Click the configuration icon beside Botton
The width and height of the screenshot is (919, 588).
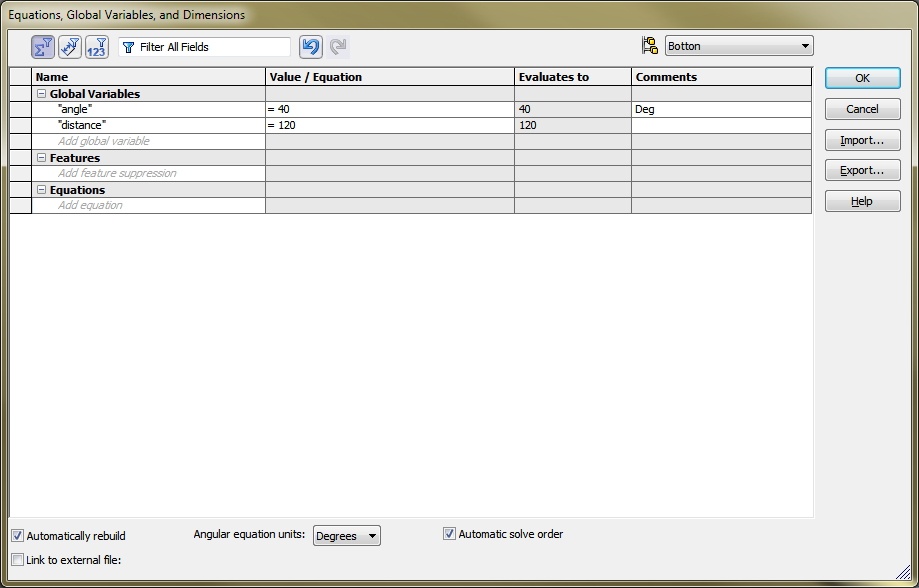[650, 46]
